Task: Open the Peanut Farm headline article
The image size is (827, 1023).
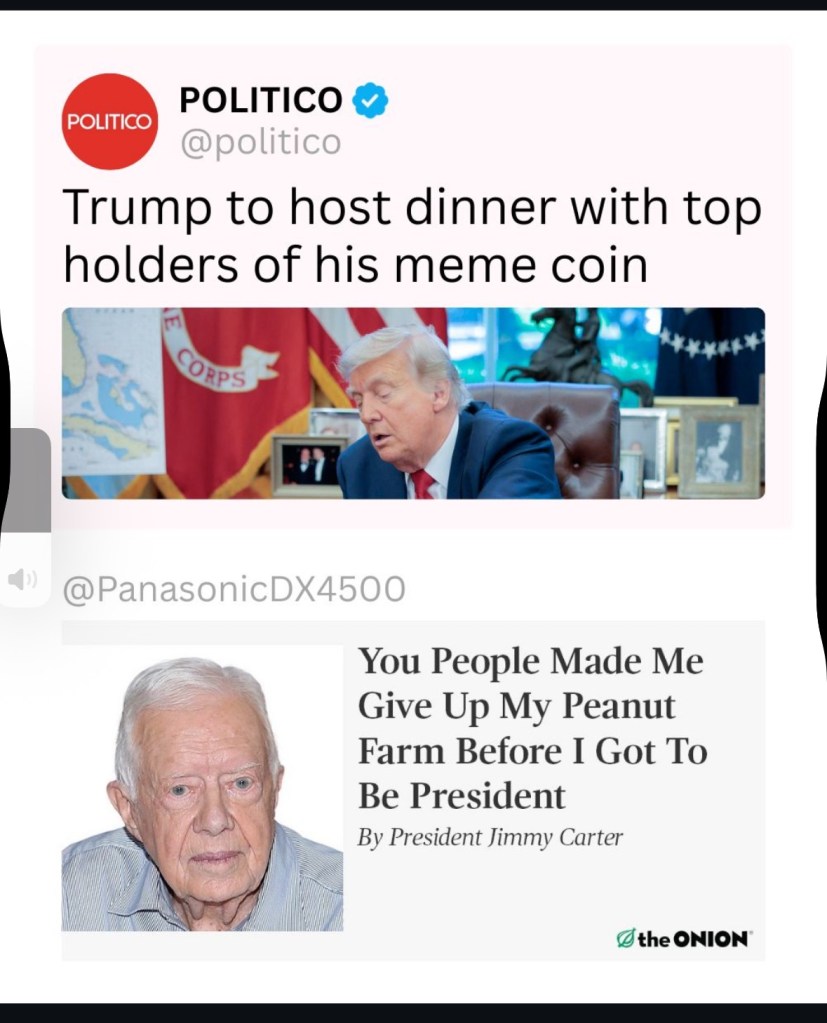Action: pos(532,728)
